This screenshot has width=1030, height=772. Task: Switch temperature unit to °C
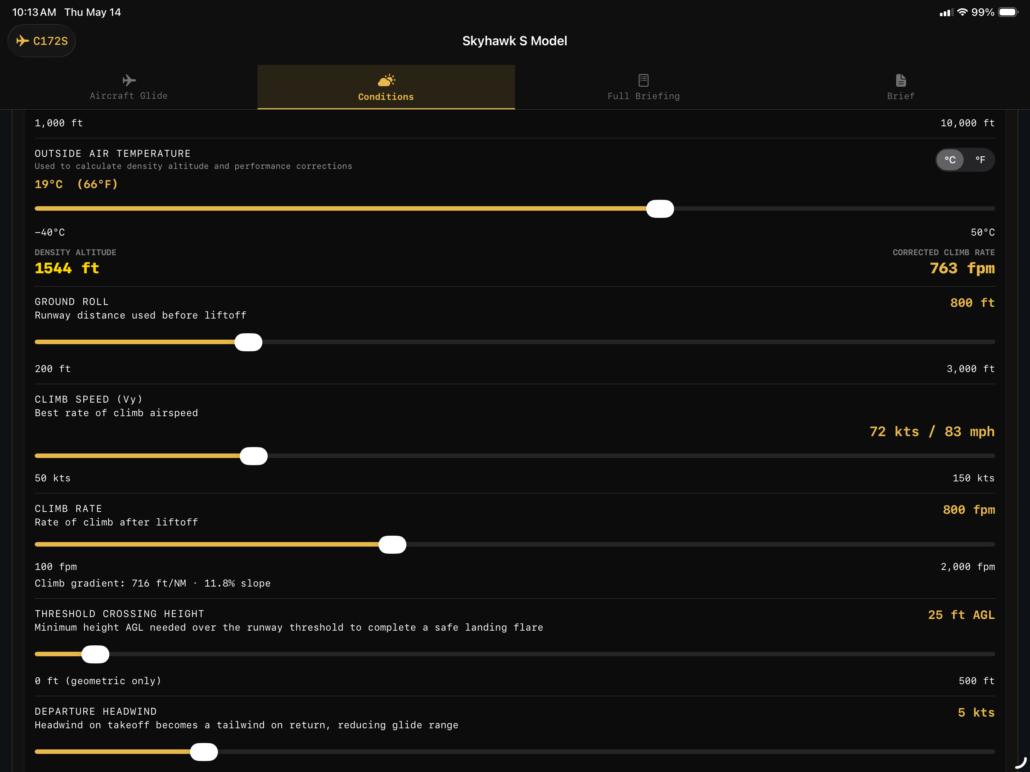click(x=950, y=160)
